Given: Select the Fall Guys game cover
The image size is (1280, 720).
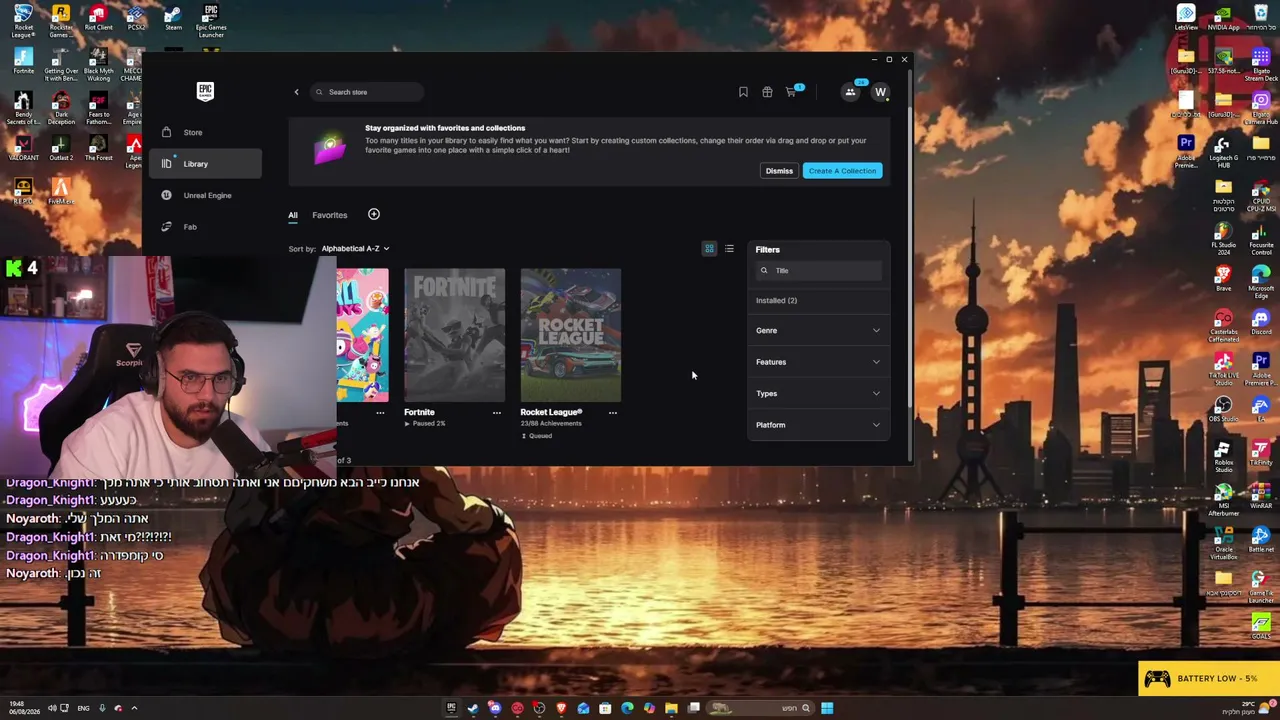Looking at the screenshot, I should [362, 335].
